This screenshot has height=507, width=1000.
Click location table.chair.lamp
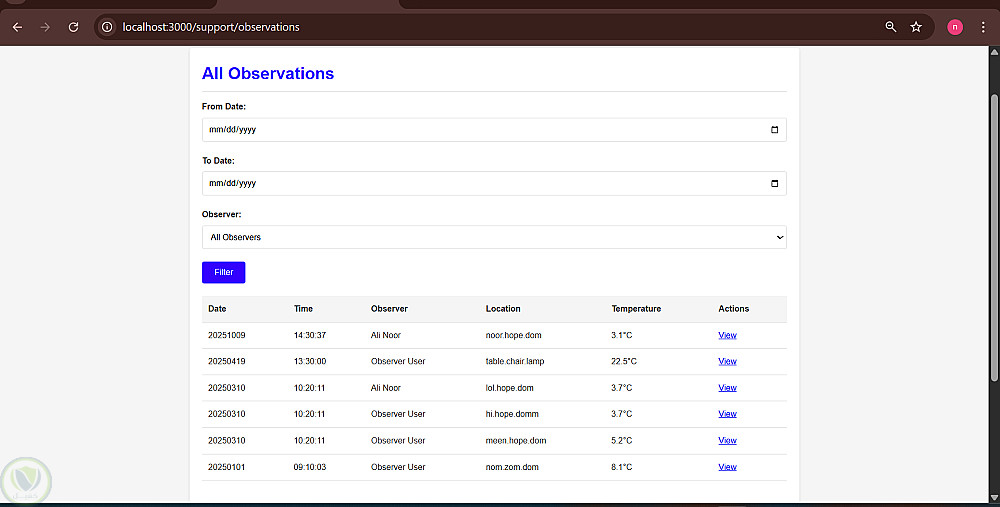coord(515,362)
